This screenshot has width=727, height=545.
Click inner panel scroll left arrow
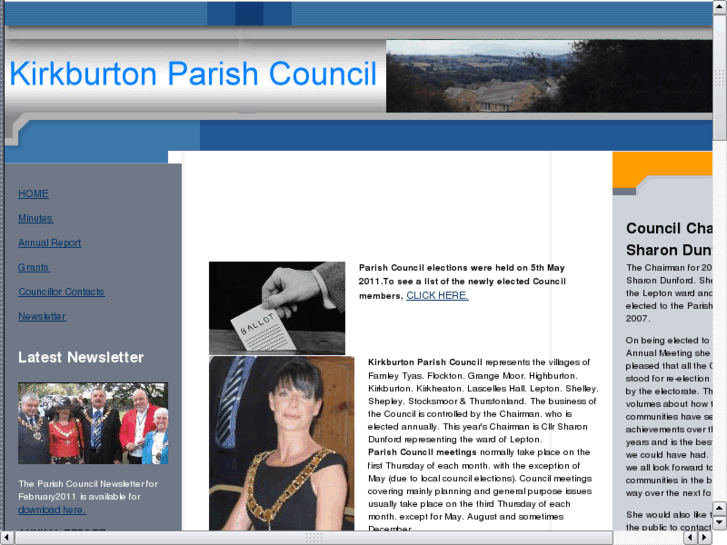pos(691,538)
